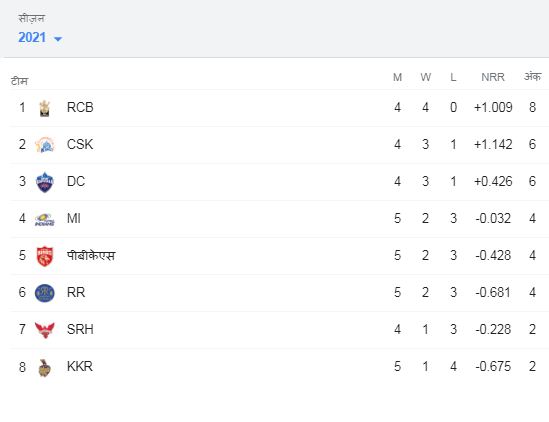Click the RCB team logo icon
549x422 pixels.
[44, 108]
